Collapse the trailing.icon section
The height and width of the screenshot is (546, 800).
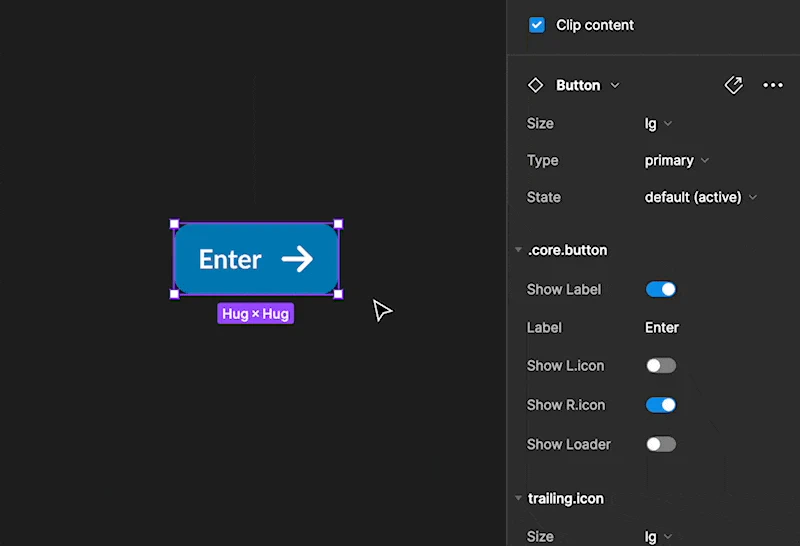(x=518, y=498)
